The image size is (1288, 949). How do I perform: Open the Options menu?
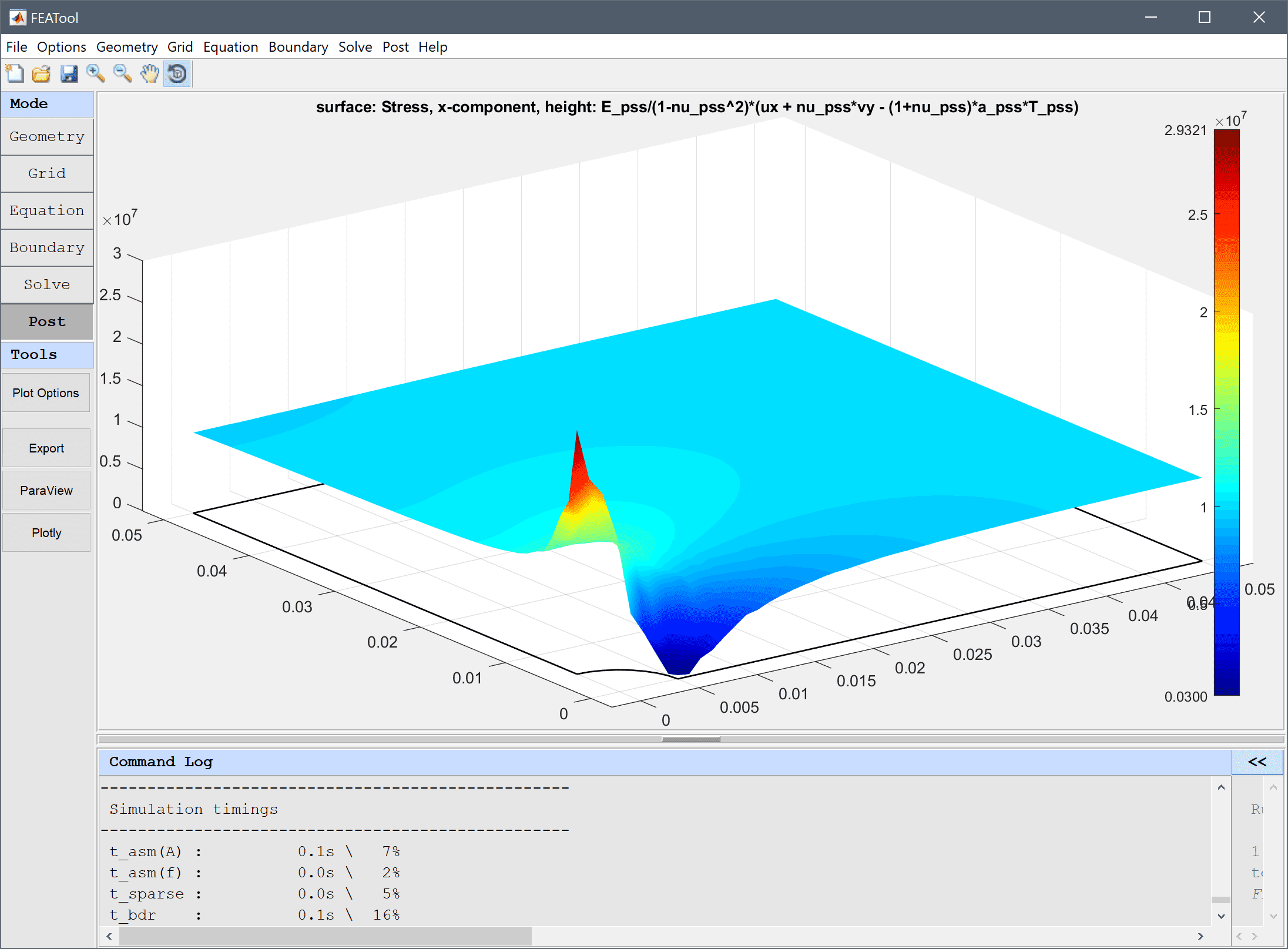[61, 47]
